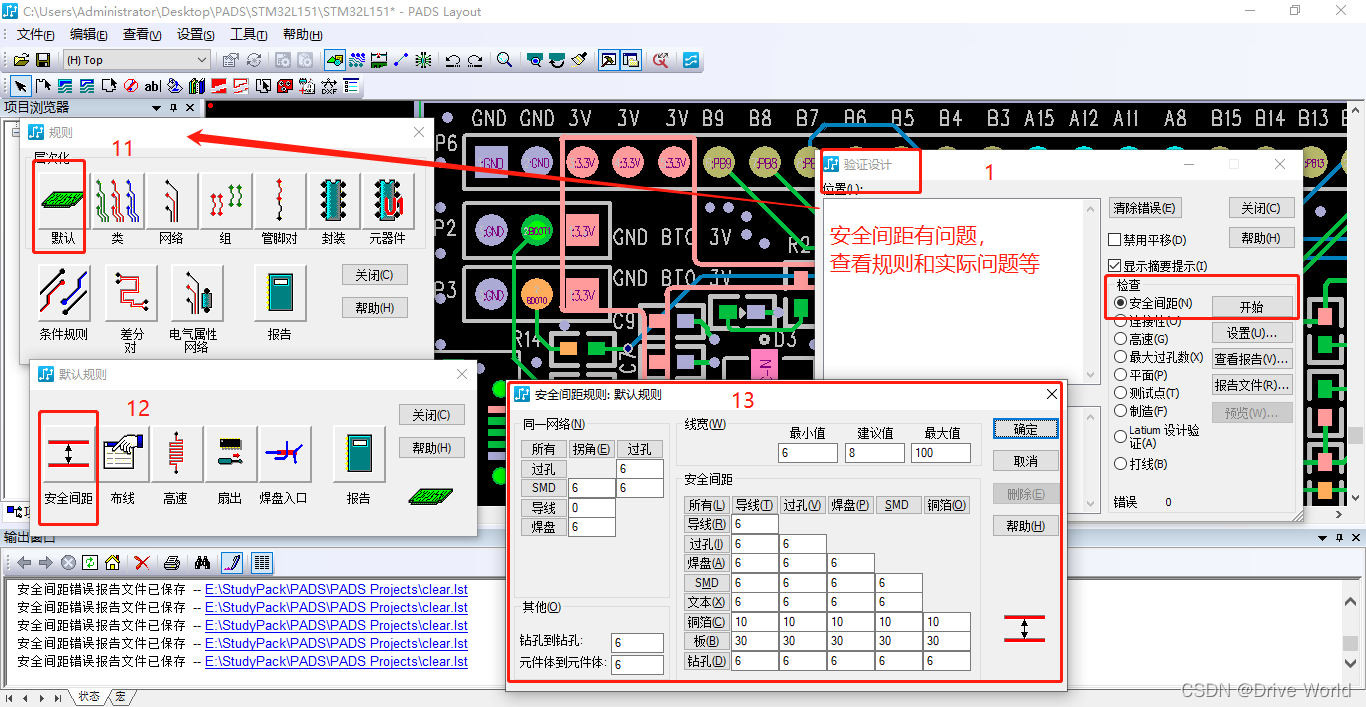Click the Save icon in main toolbar
1366x707 pixels.
(43, 60)
